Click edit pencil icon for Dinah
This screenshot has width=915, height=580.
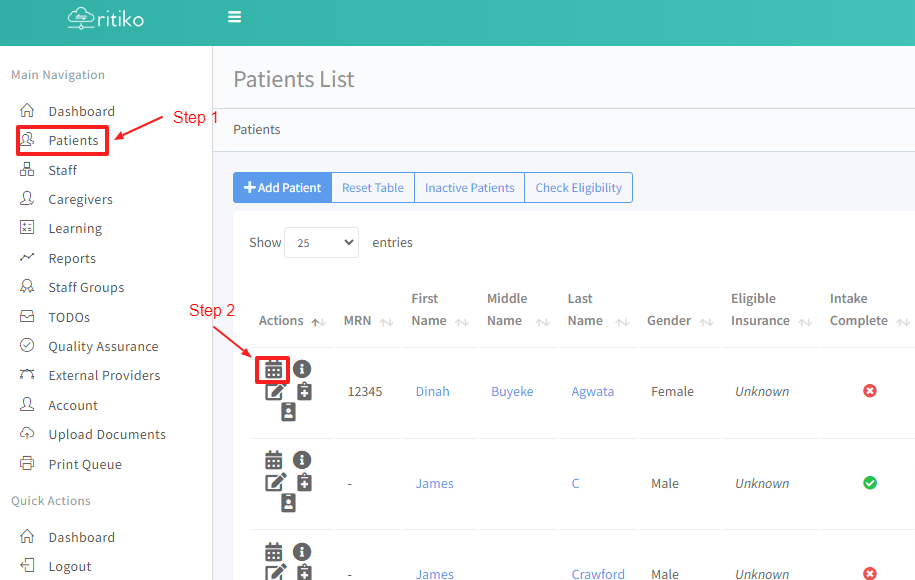275,391
